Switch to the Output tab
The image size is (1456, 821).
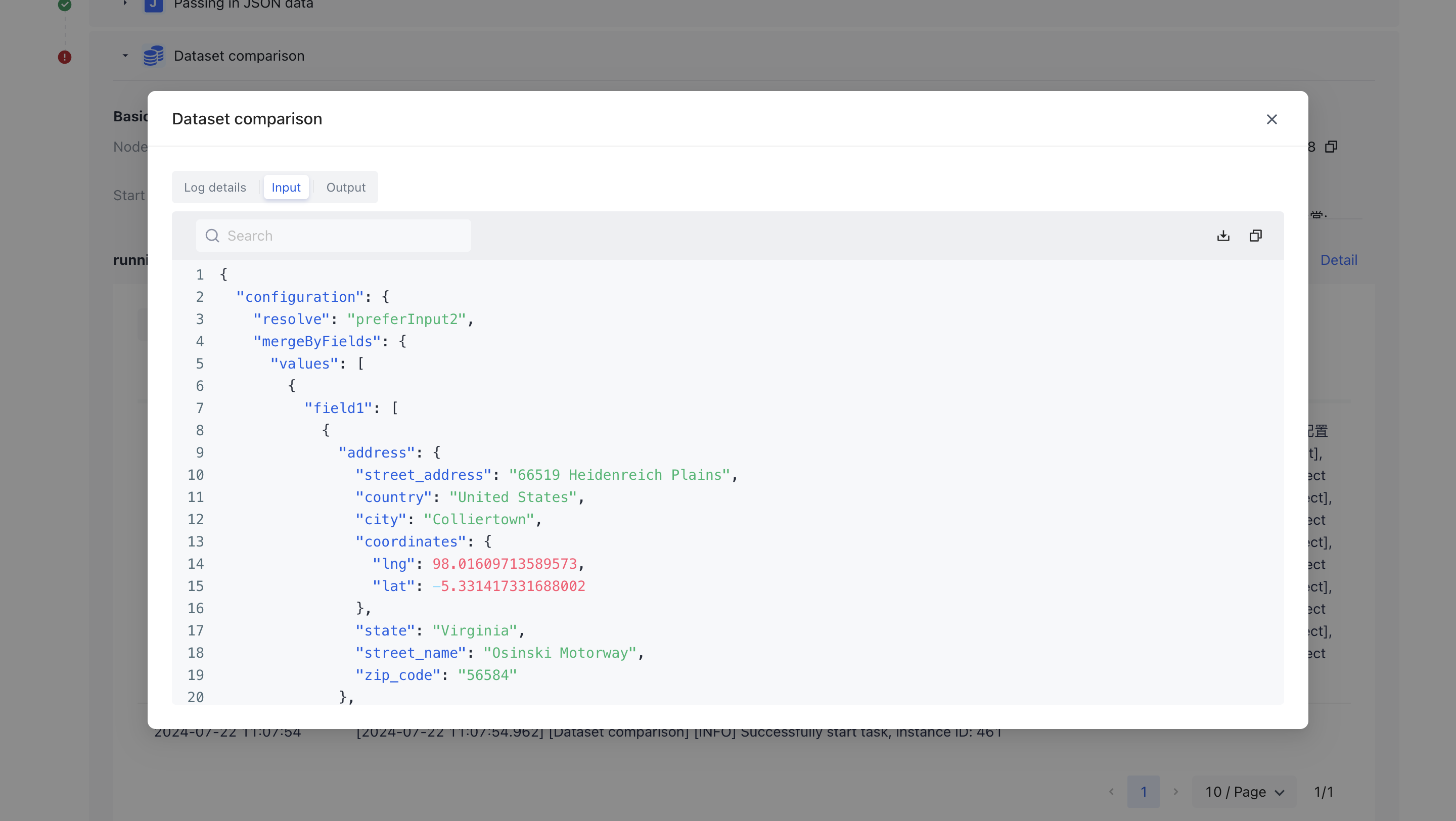(x=345, y=188)
